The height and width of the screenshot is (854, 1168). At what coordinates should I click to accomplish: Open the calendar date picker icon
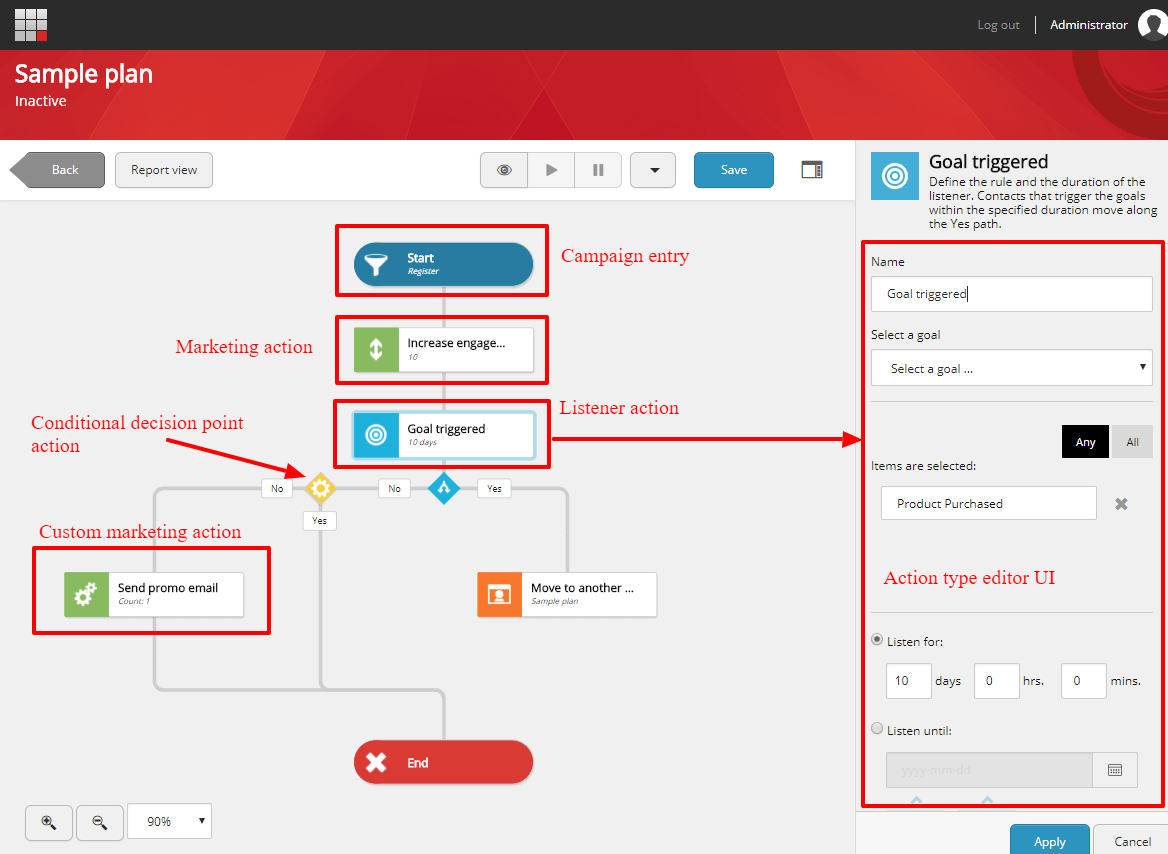coord(1115,770)
